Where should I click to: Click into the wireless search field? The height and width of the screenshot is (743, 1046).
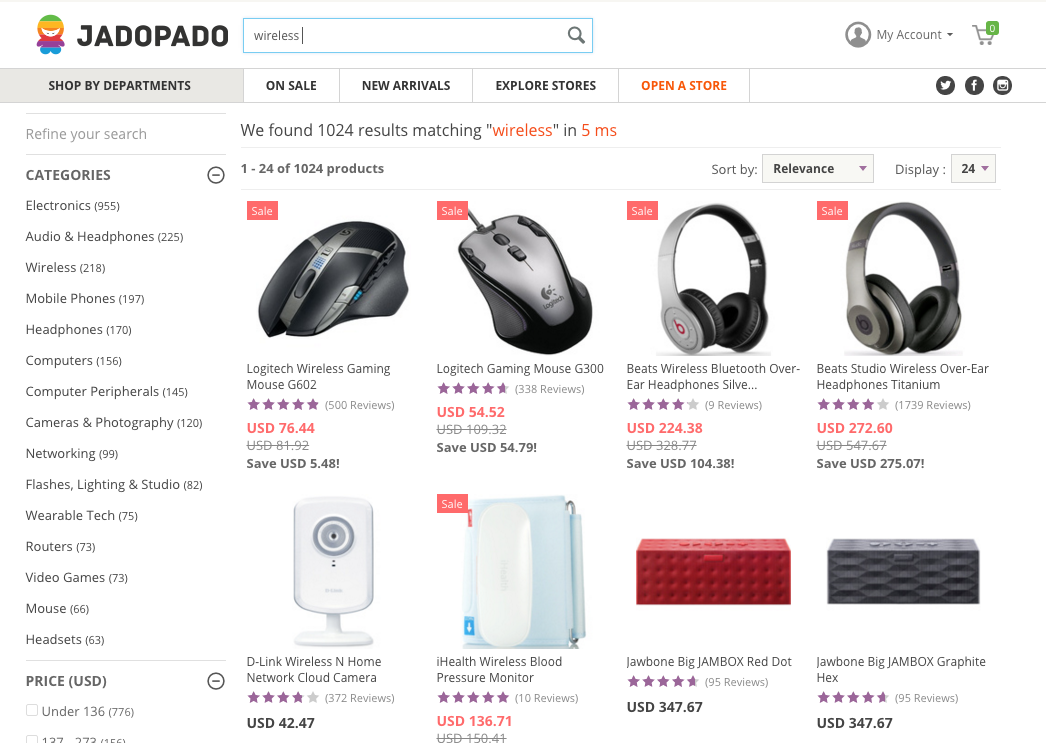tap(404, 35)
